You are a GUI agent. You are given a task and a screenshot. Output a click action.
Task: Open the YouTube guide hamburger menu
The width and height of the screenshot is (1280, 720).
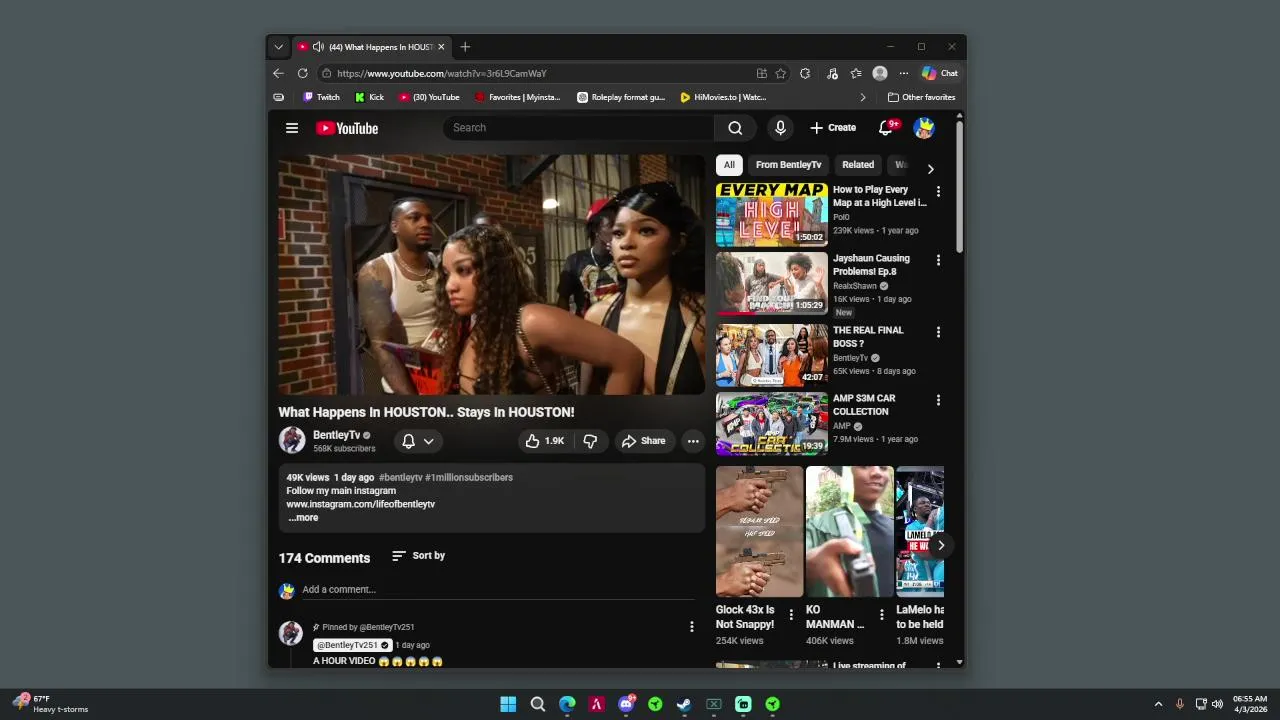click(292, 128)
